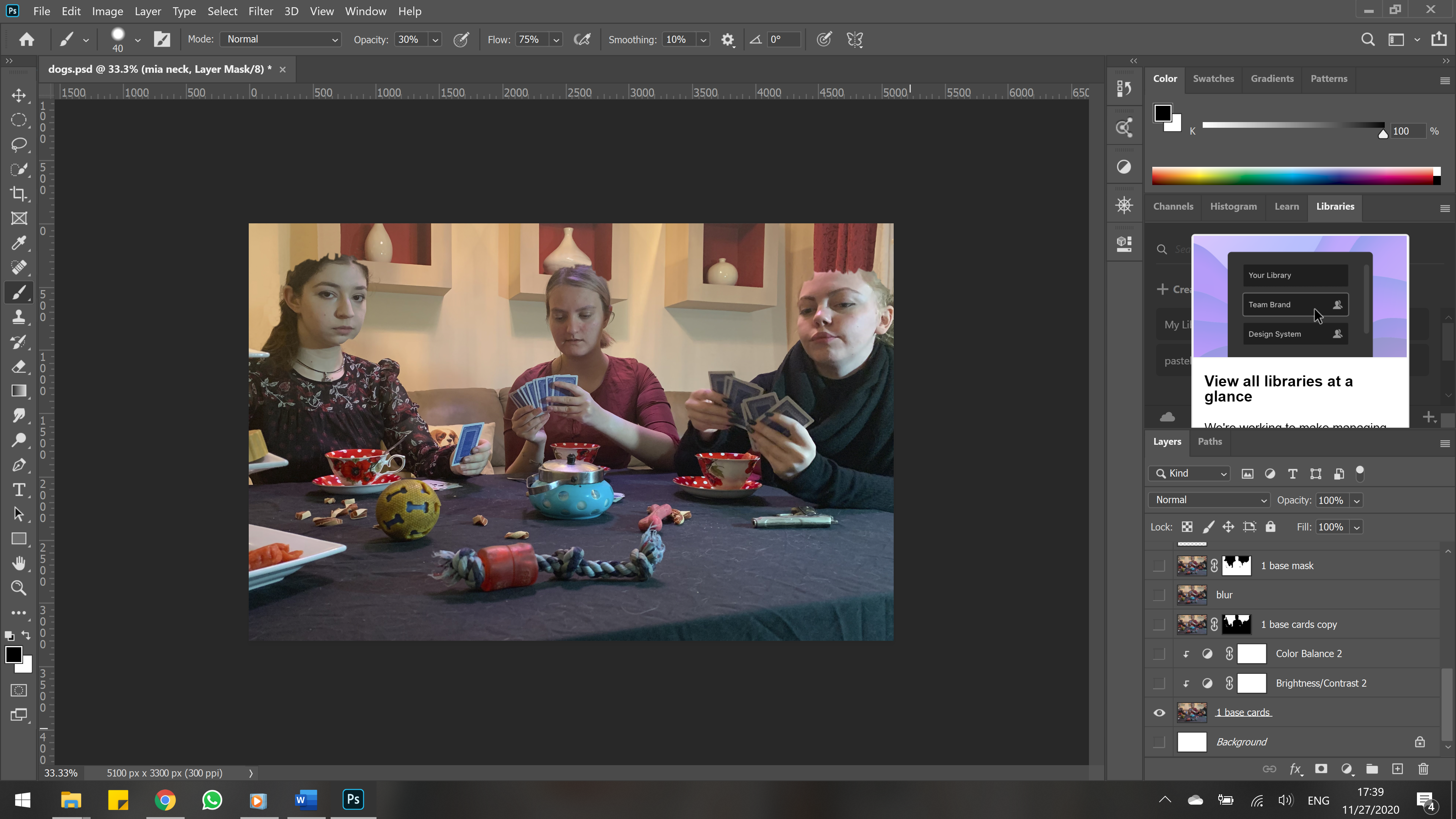Show the blur layer
Screen dimensions: 1456x819
click(1159, 595)
